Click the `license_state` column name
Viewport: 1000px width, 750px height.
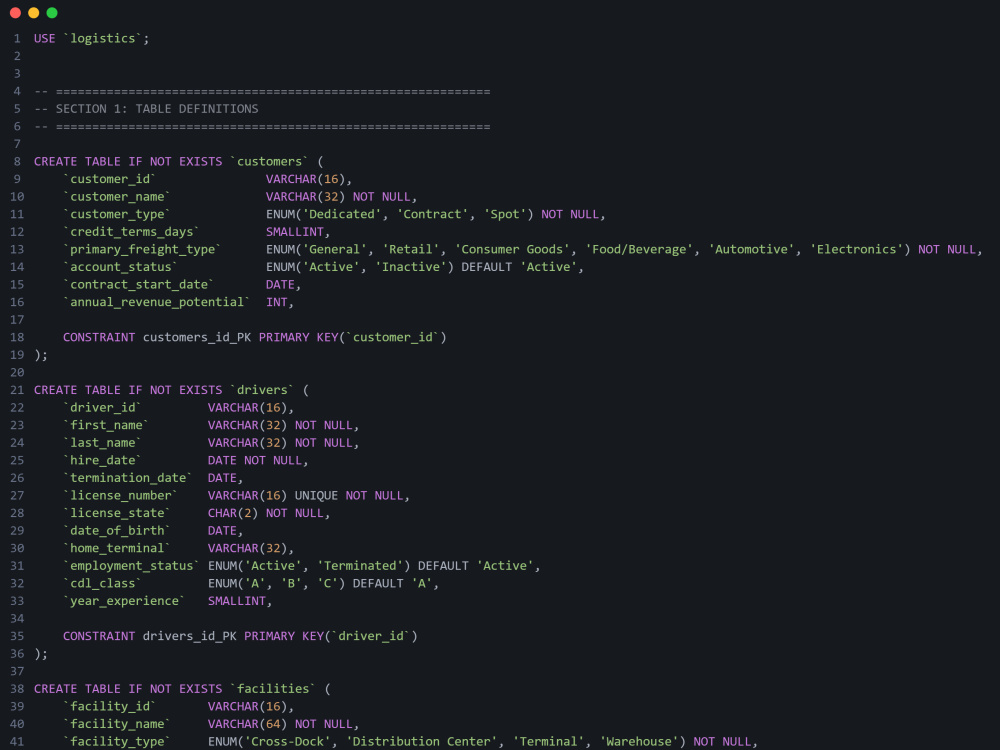click(117, 513)
